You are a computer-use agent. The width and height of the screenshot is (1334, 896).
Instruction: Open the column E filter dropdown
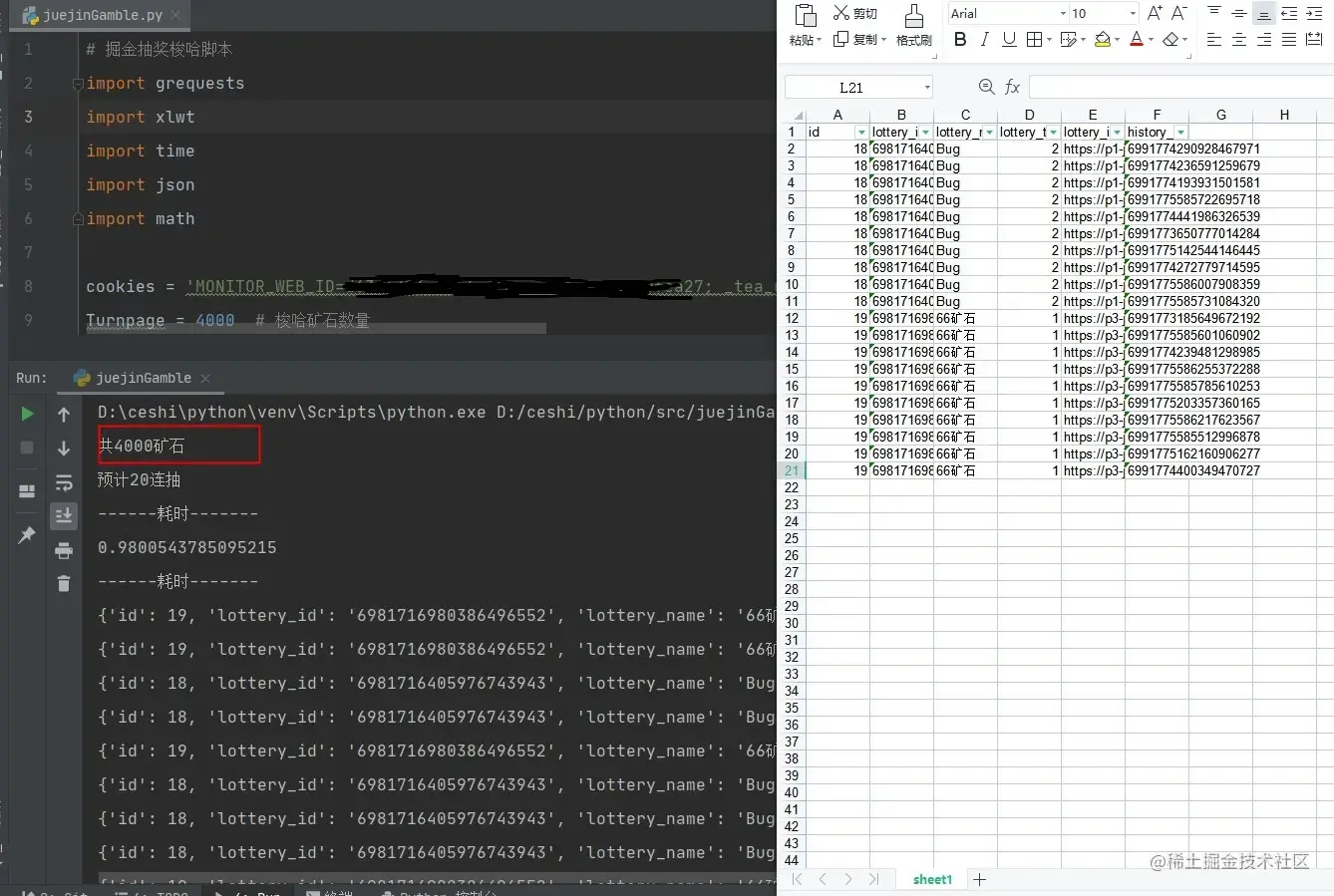coord(1117,132)
